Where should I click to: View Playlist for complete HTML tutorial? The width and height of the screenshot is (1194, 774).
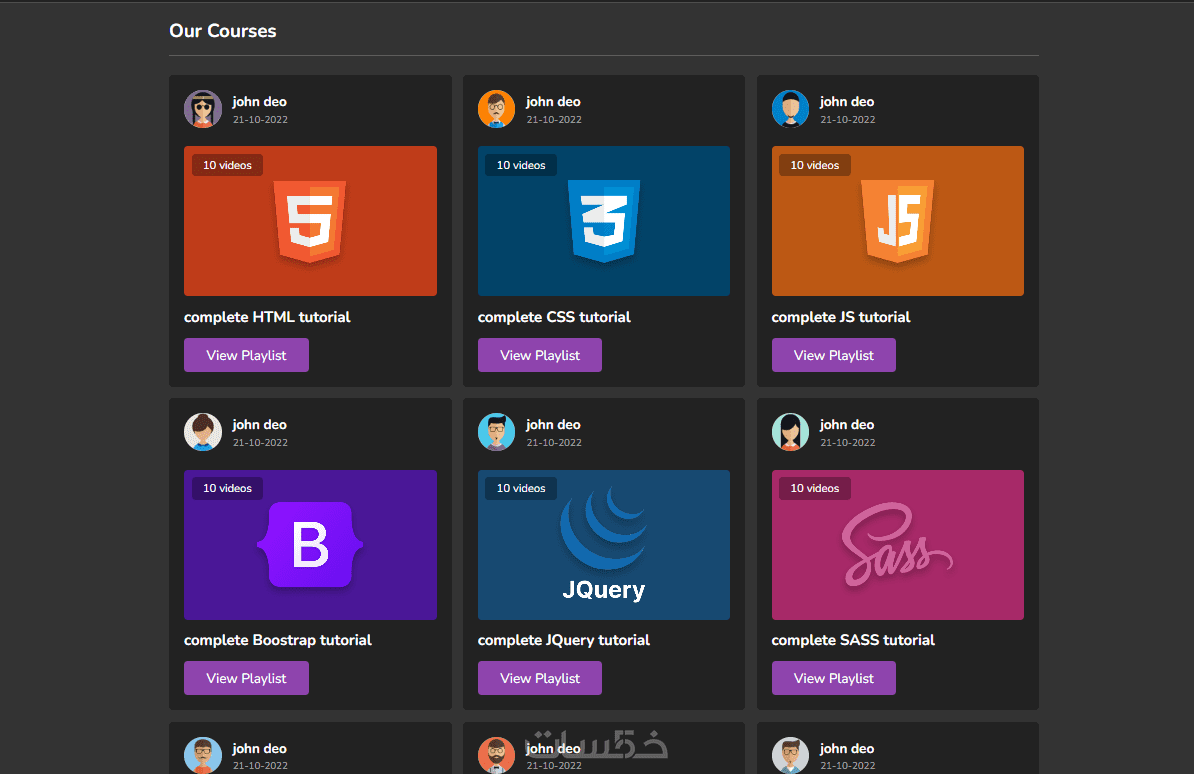246,355
